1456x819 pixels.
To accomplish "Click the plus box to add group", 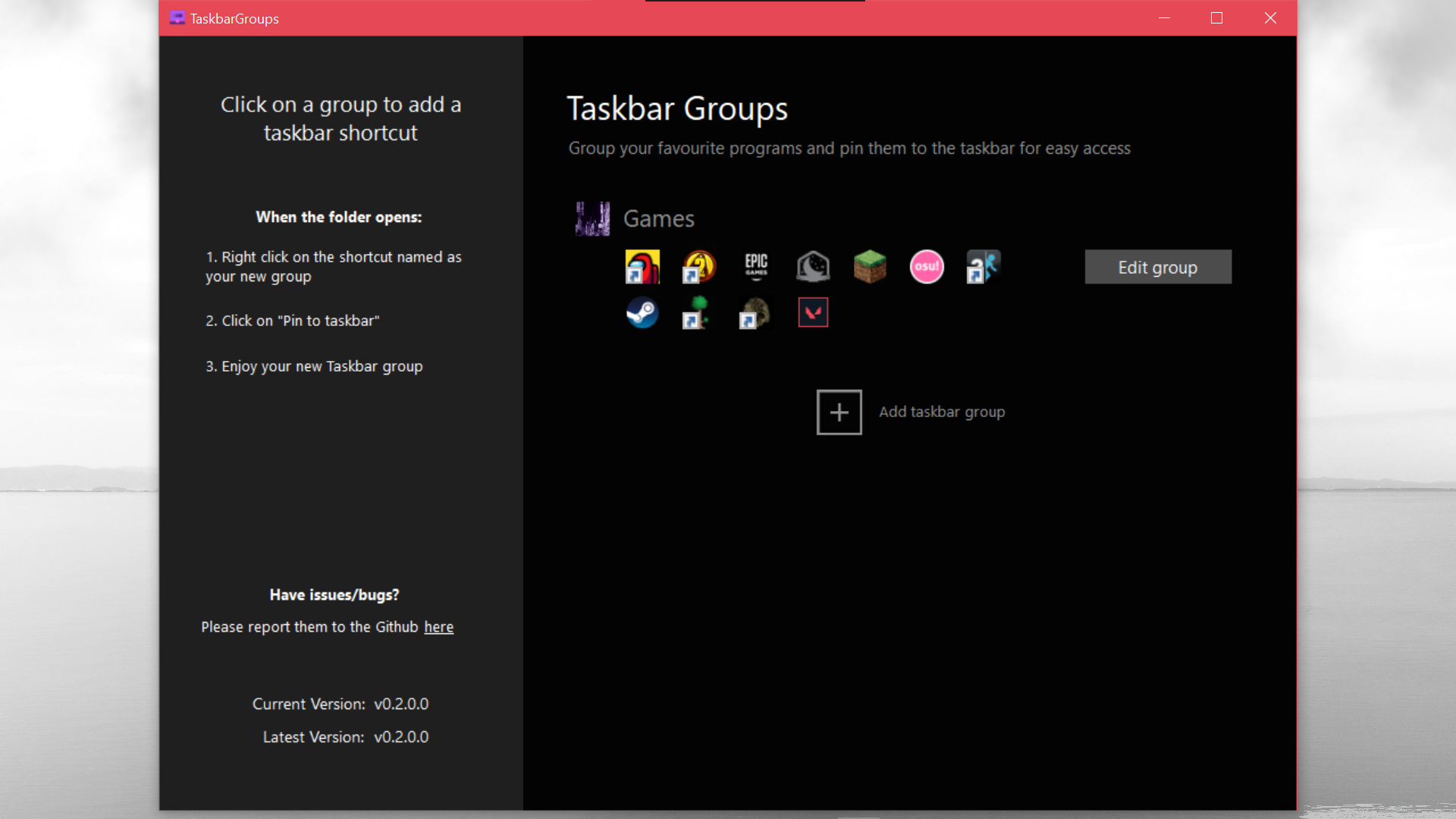I will coord(839,413).
